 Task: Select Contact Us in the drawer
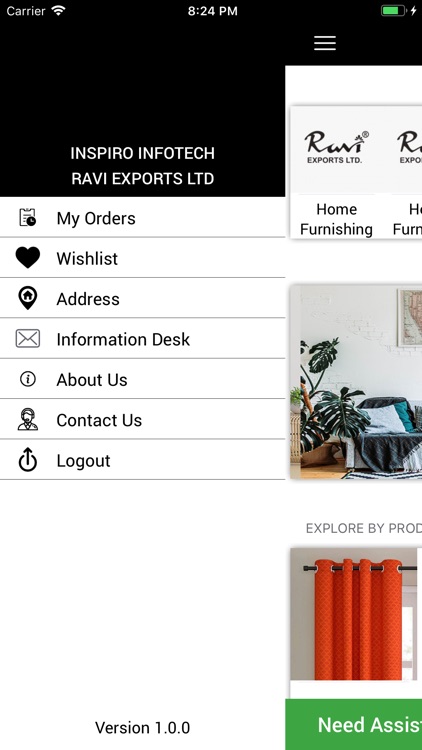click(142, 419)
